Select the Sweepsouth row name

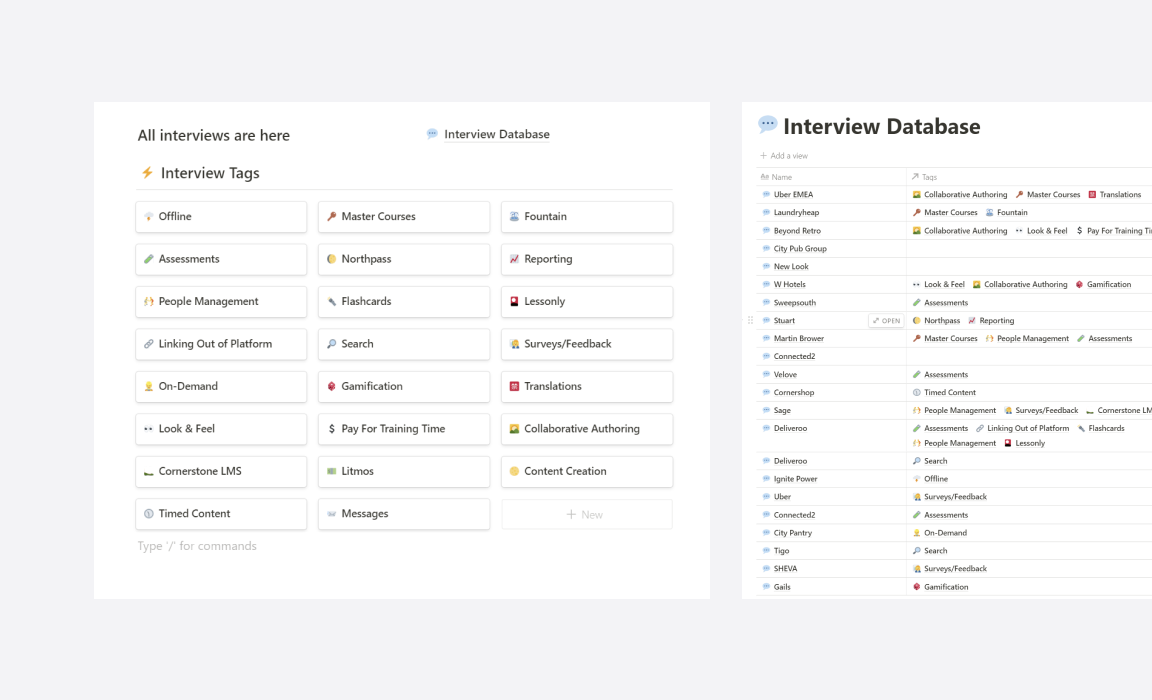(795, 303)
